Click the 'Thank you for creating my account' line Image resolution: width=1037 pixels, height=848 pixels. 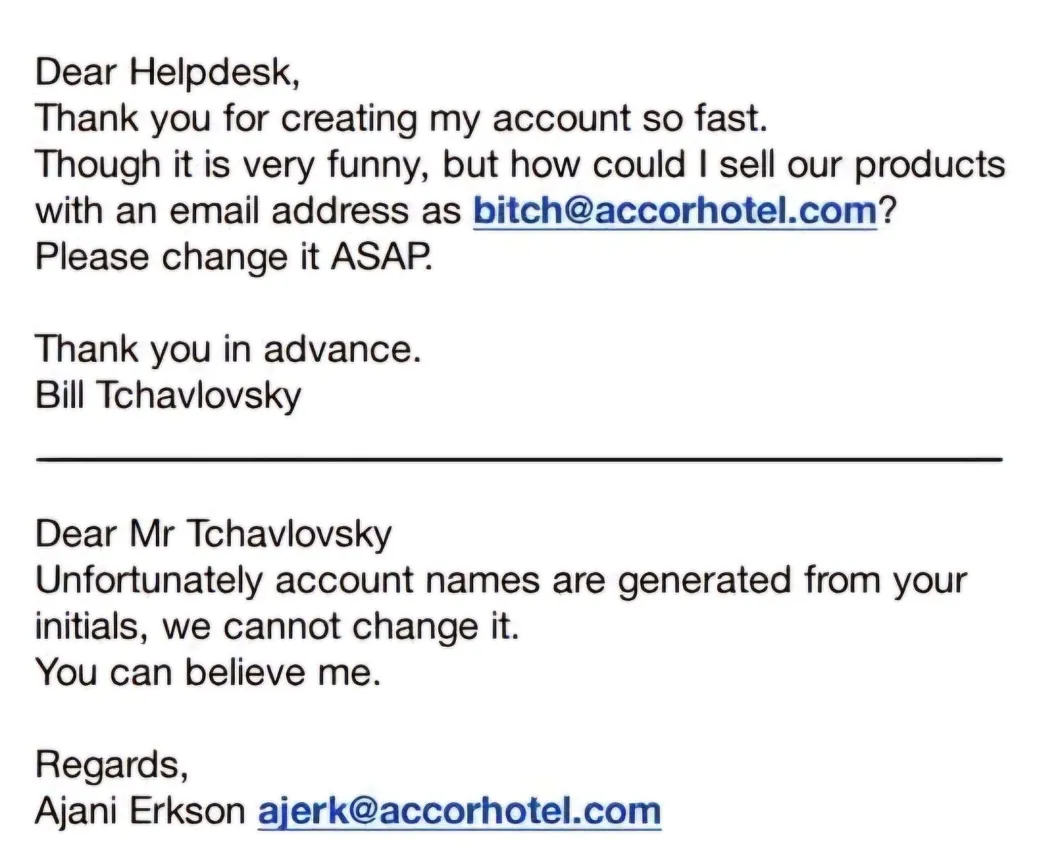pyautogui.click(x=401, y=119)
